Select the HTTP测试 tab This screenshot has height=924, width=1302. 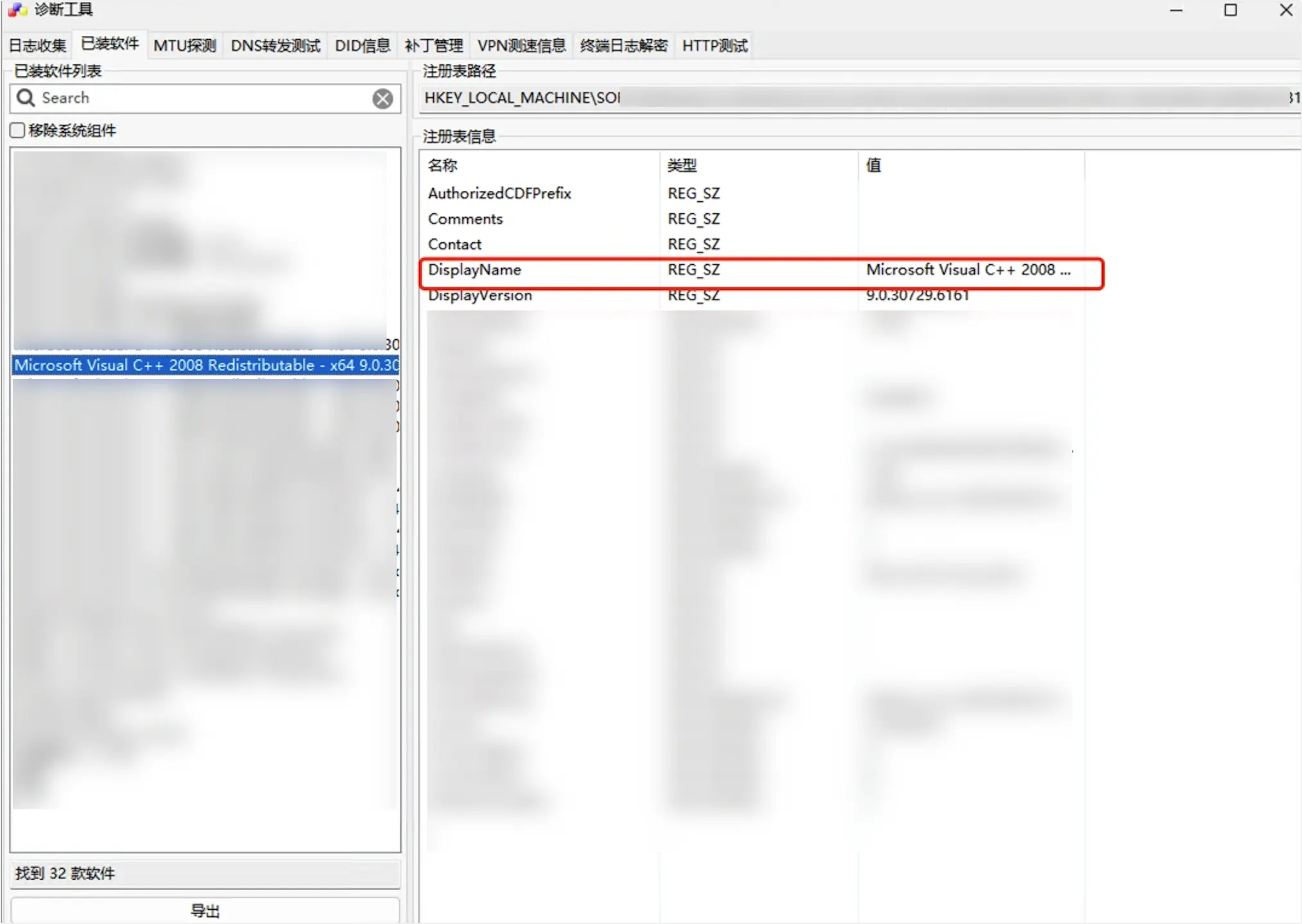pos(714,46)
